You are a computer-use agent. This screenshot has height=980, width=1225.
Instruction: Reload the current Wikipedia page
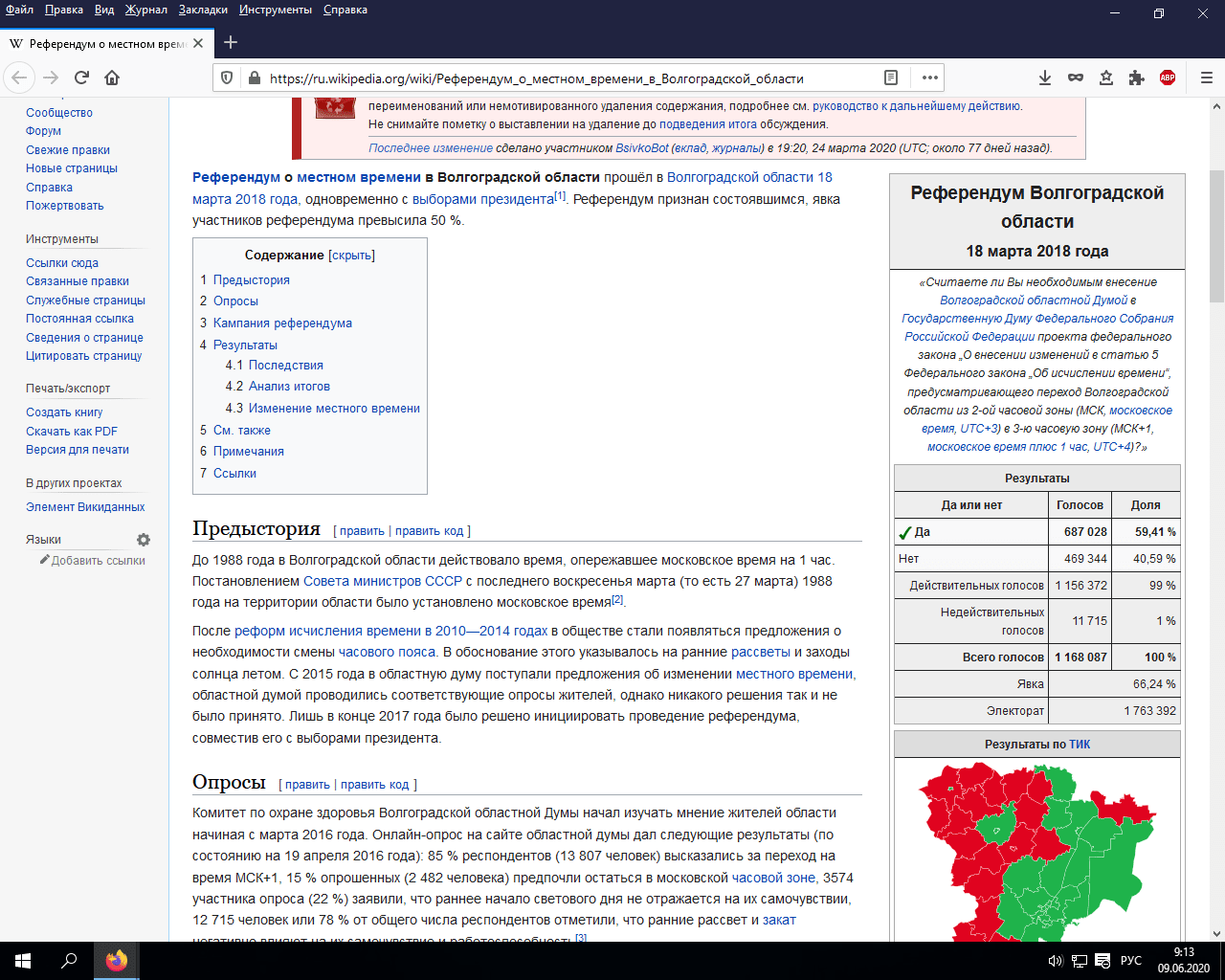point(81,78)
